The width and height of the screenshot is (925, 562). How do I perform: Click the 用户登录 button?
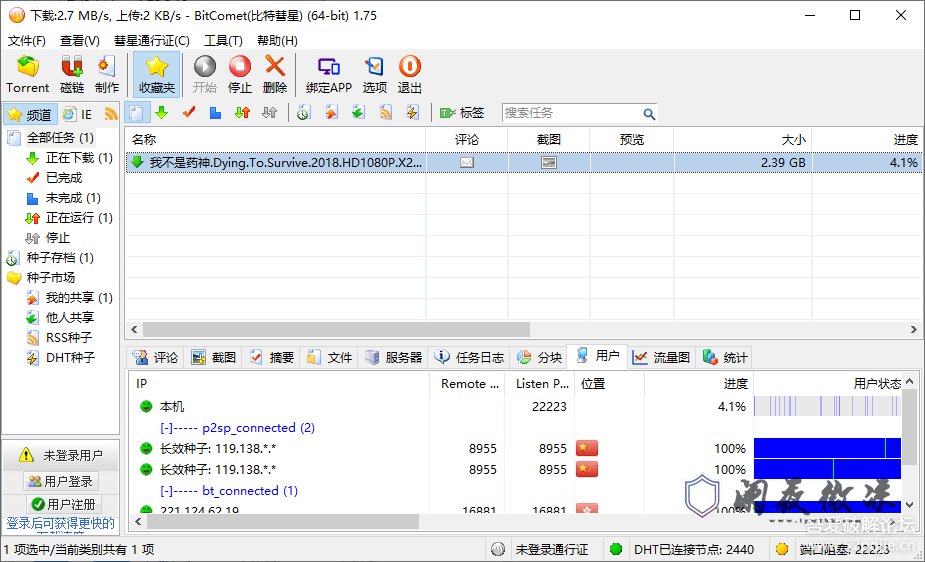61,481
